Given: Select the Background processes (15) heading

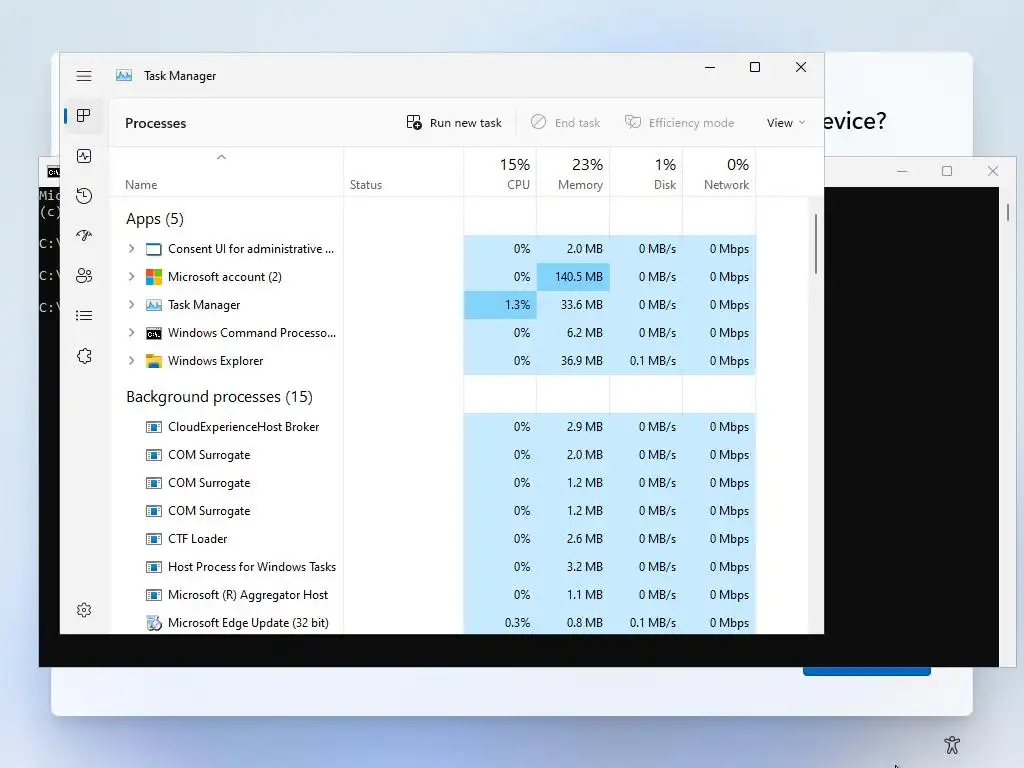Looking at the screenshot, I should pos(219,397).
